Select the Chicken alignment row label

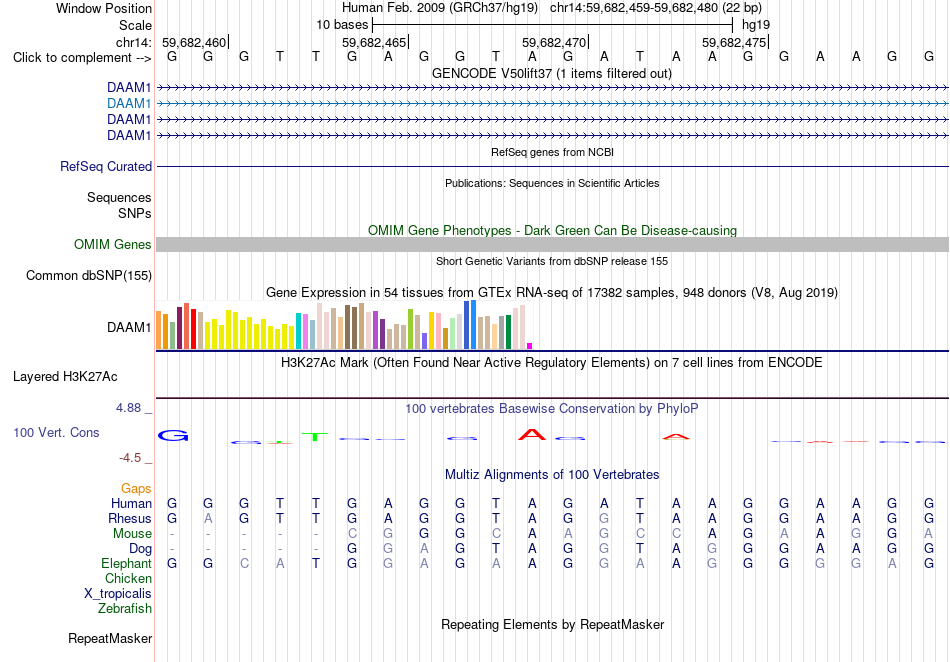pyautogui.click(x=128, y=578)
